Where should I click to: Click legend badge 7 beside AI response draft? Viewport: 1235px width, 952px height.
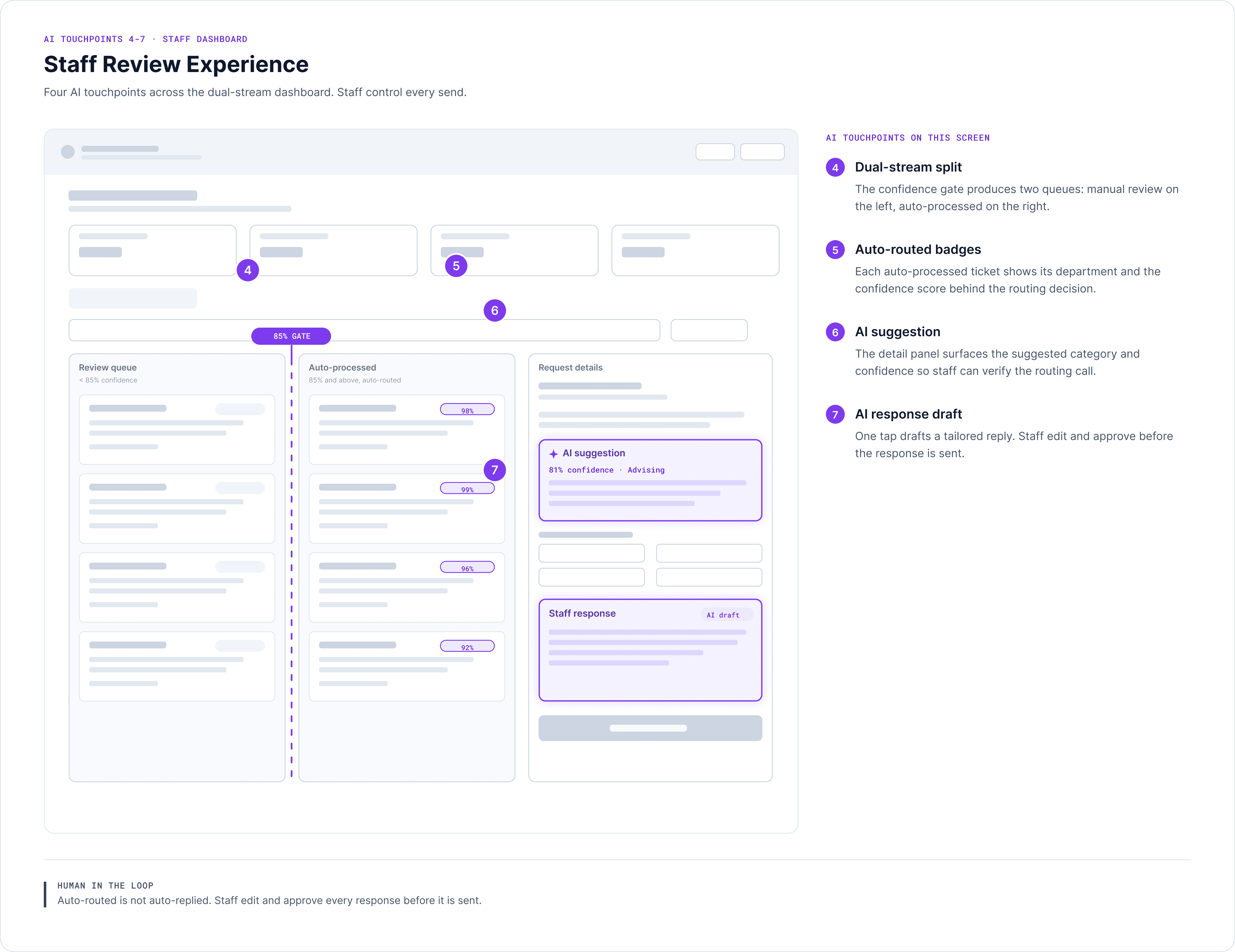[835, 414]
